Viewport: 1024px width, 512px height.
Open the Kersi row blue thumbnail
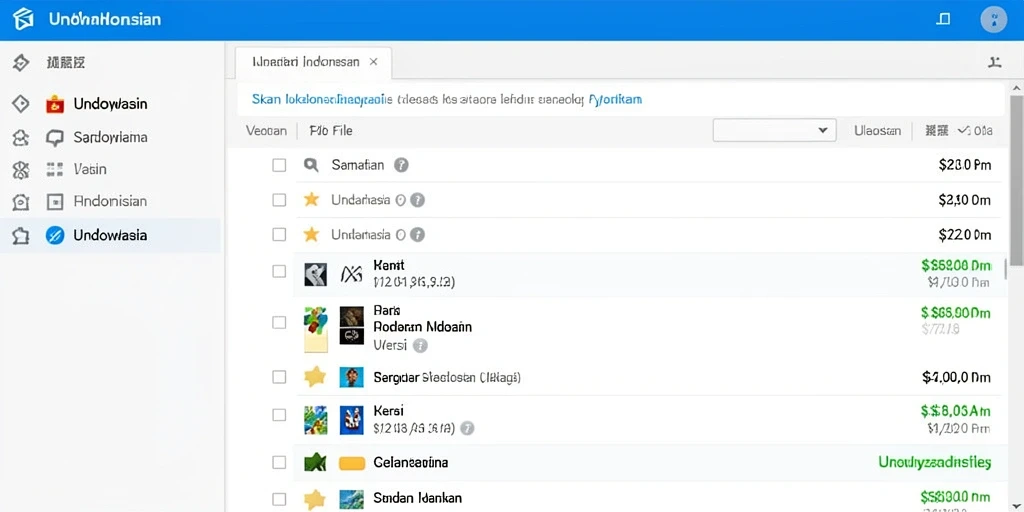tap(351, 421)
